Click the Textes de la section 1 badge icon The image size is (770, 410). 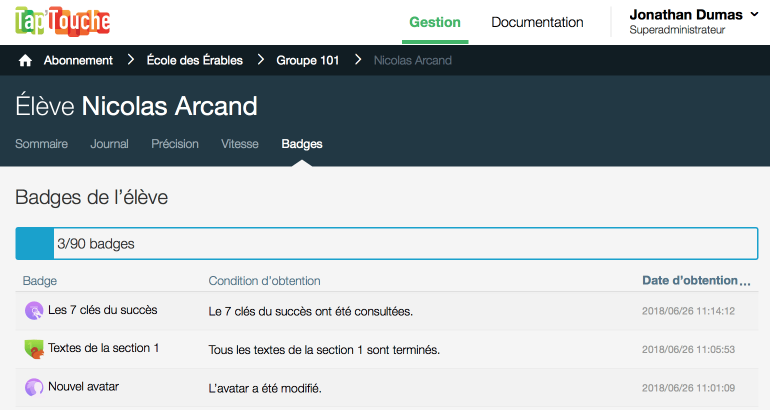click(34, 349)
